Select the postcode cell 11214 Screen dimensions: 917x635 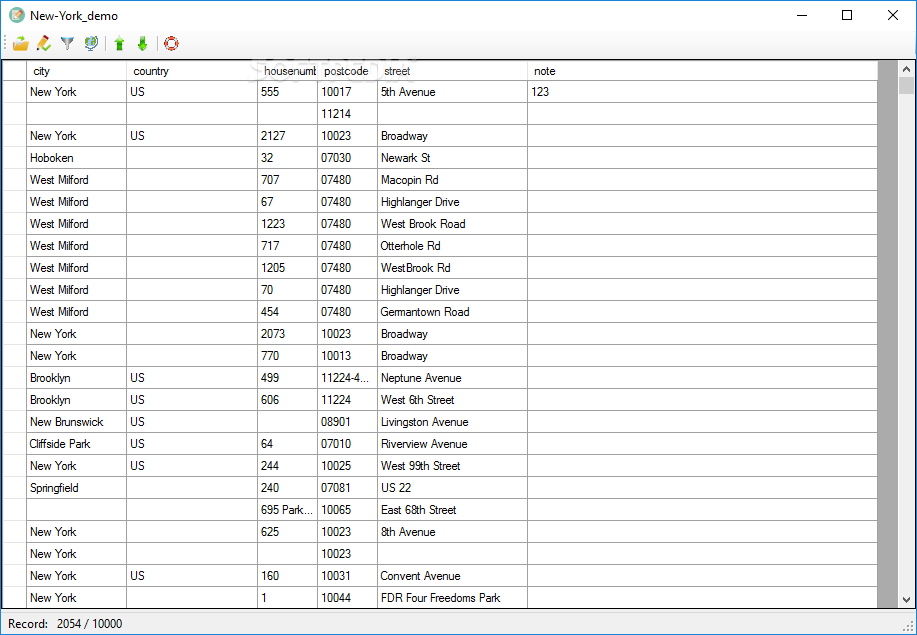point(347,114)
